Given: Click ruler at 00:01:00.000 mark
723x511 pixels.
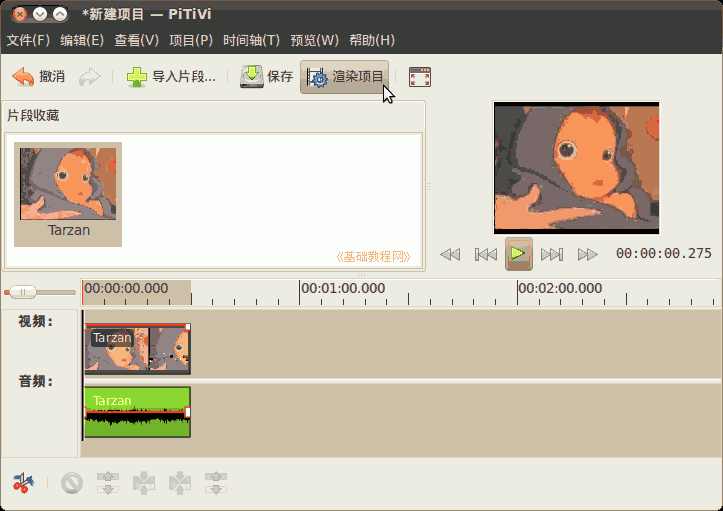Looking at the screenshot, I should pos(343,288).
